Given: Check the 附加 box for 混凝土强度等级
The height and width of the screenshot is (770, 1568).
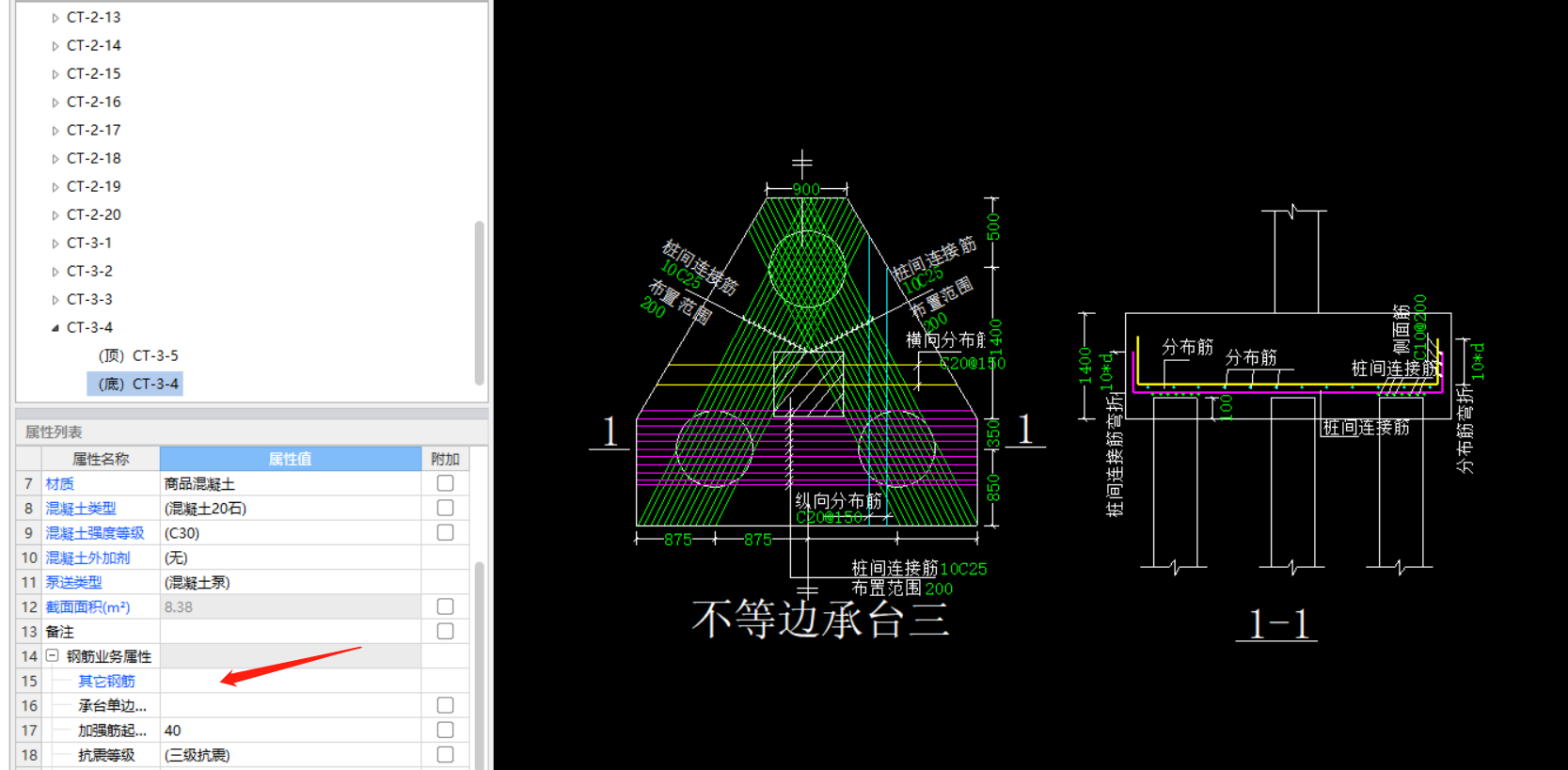Looking at the screenshot, I should (445, 532).
